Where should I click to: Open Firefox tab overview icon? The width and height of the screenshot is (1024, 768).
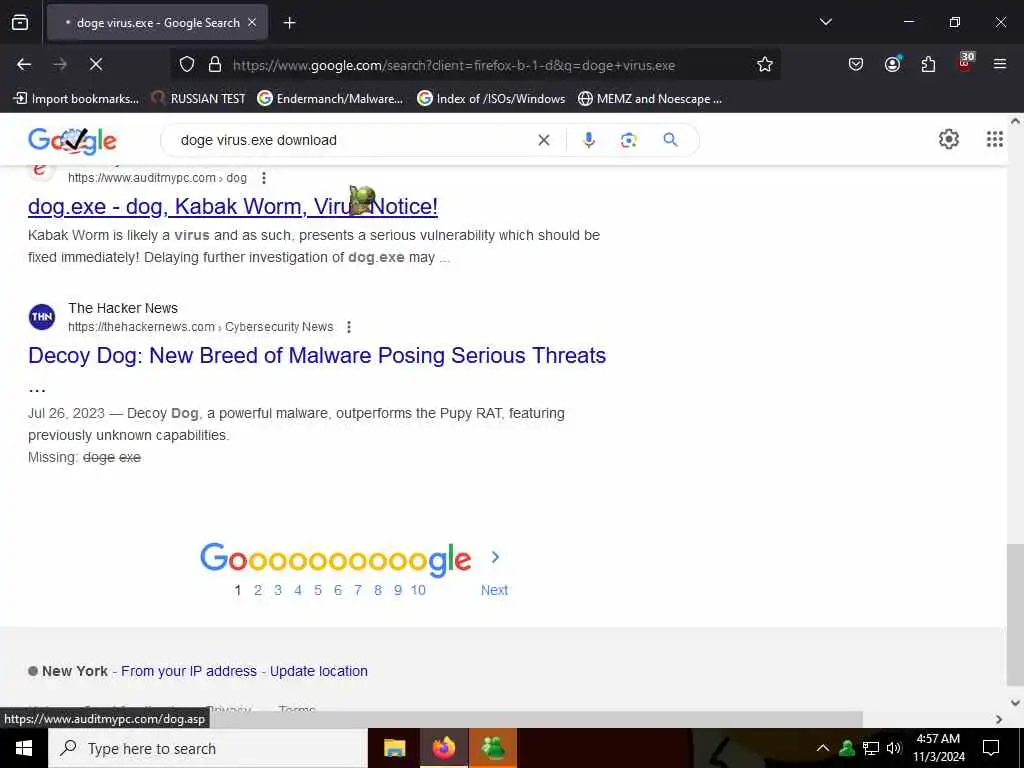pyautogui.click(x=20, y=23)
